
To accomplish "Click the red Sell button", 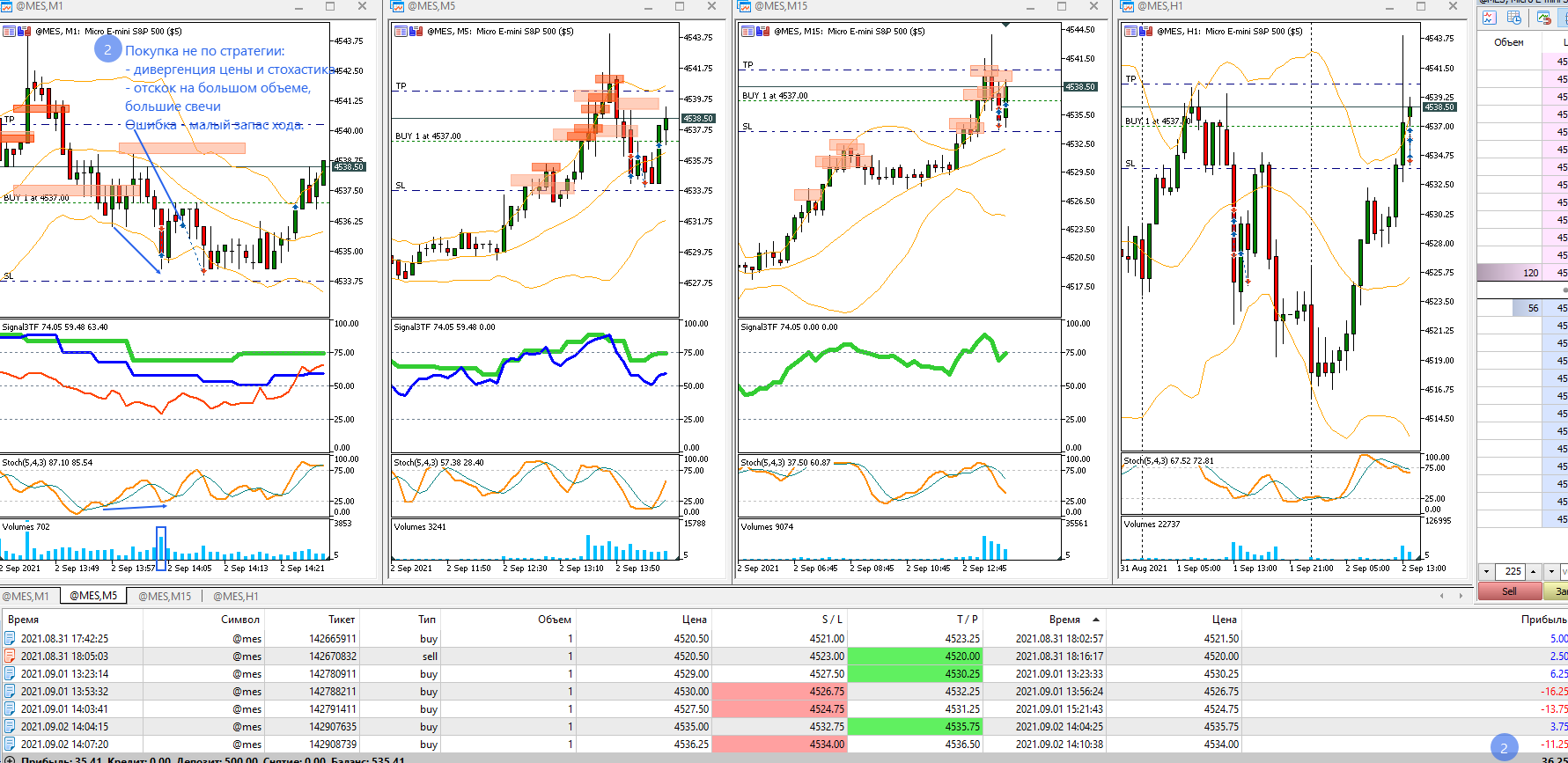I will (1509, 591).
